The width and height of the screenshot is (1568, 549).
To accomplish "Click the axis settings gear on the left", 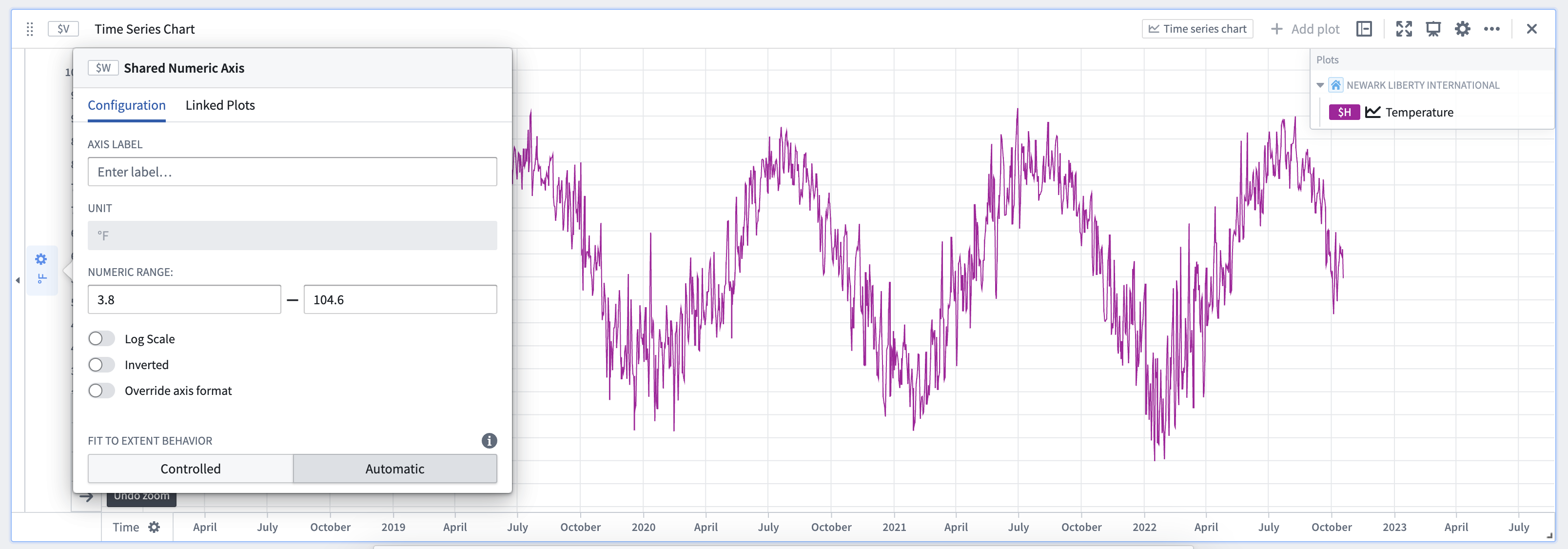I will [41, 259].
